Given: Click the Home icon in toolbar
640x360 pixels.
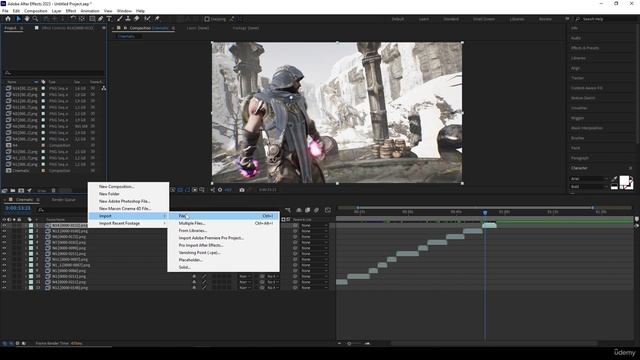Looking at the screenshot, I should (8, 19).
